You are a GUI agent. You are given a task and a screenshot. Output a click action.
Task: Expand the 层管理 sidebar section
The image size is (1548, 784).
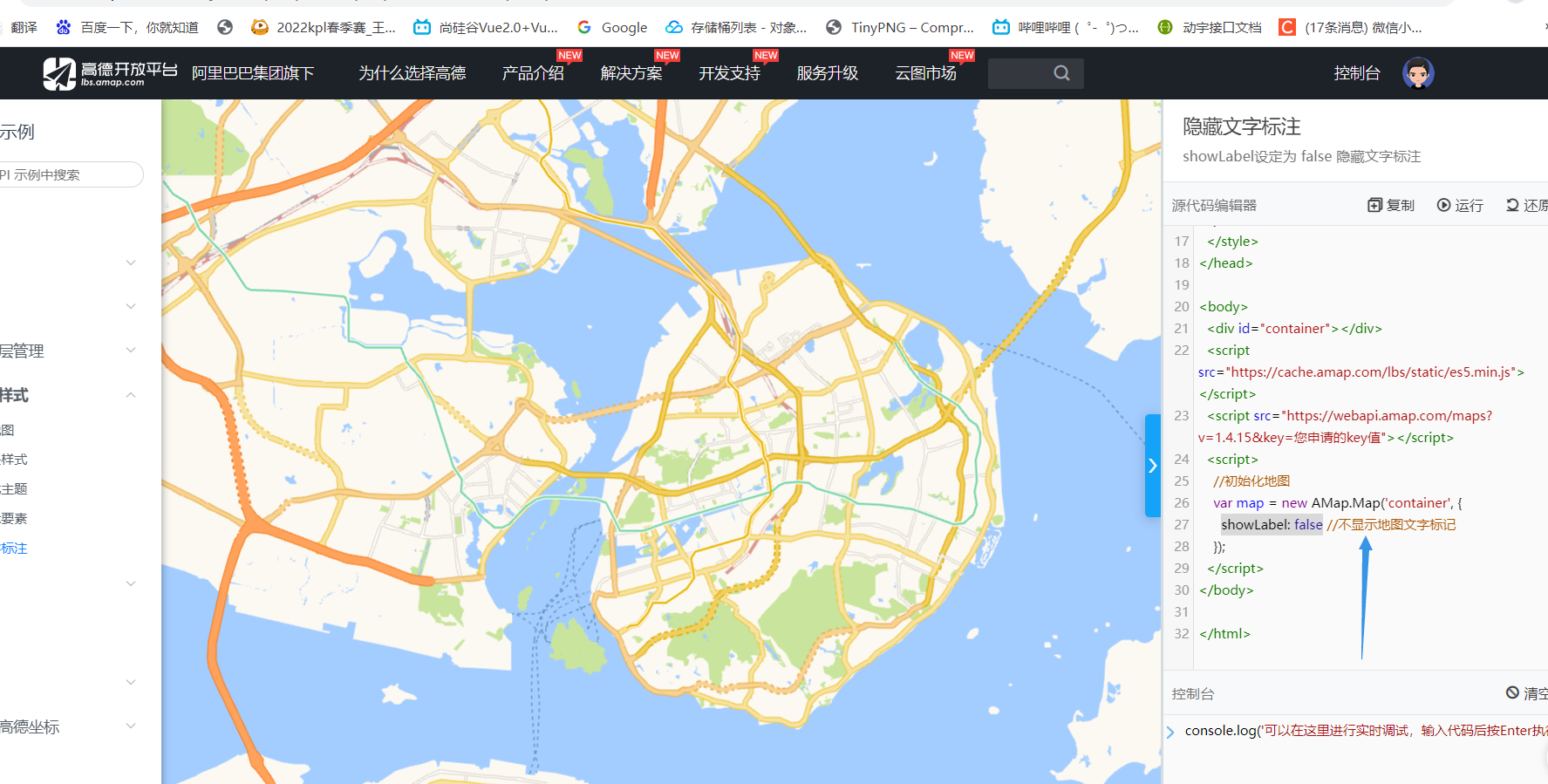point(131,351)
